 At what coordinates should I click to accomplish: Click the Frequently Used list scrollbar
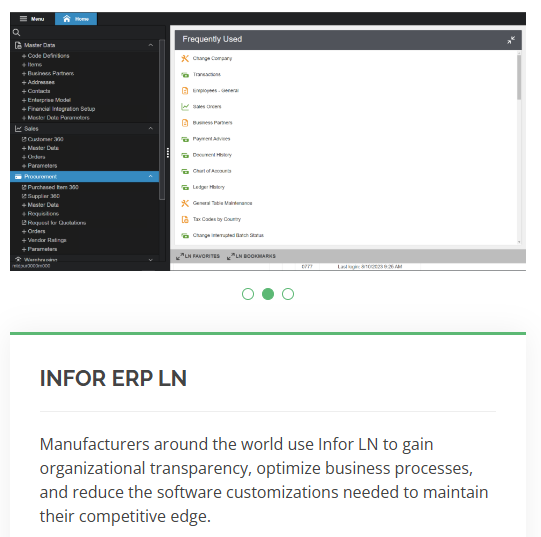tap(519, 78)
